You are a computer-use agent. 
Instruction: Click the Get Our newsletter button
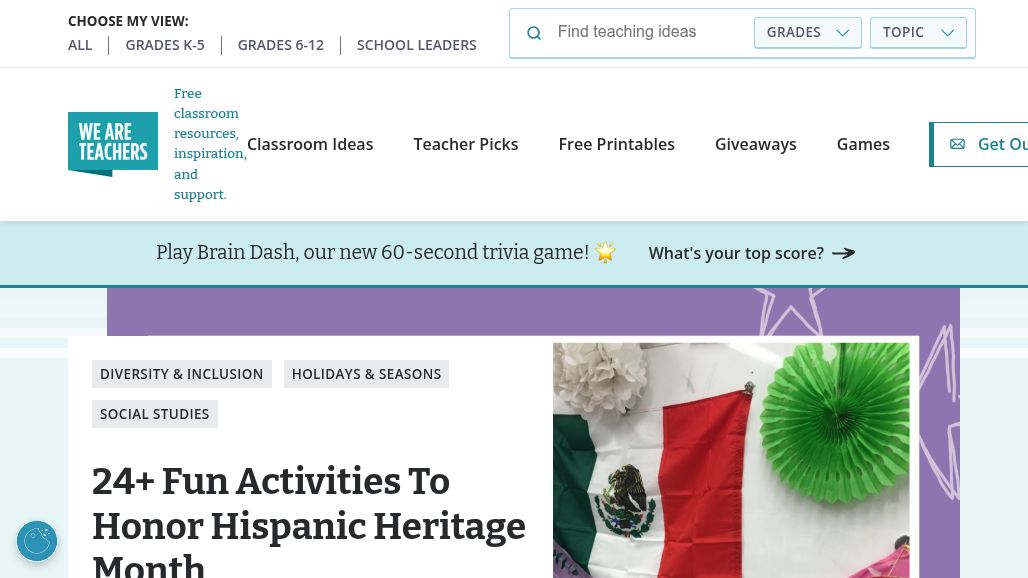979,144
